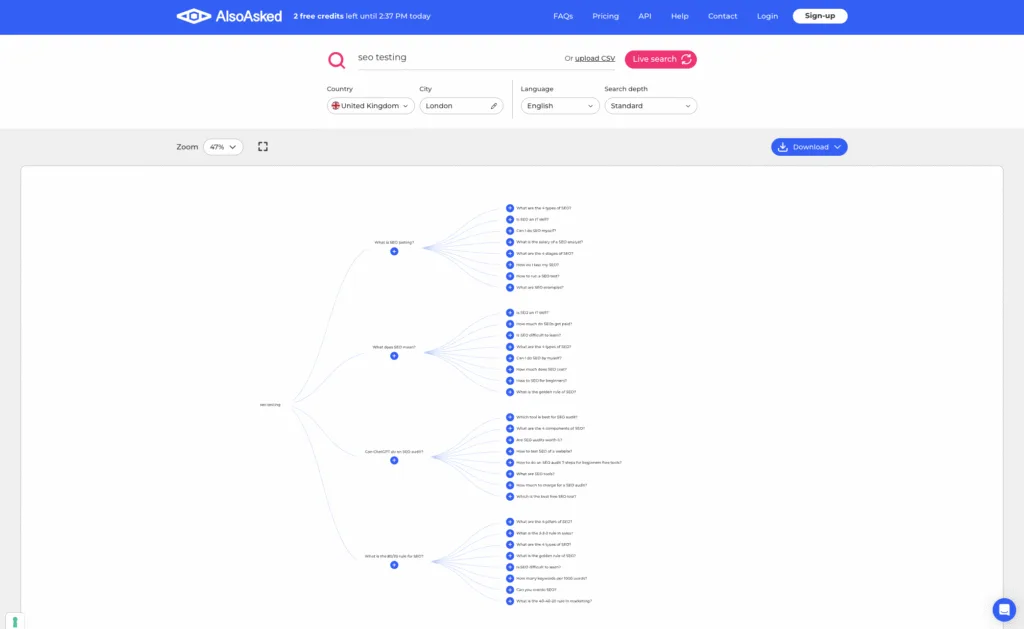Image resolution: width=1024 pixels, height=629 pixels.
Task: Open the Search depth dropdown
Action: (650, 105)
